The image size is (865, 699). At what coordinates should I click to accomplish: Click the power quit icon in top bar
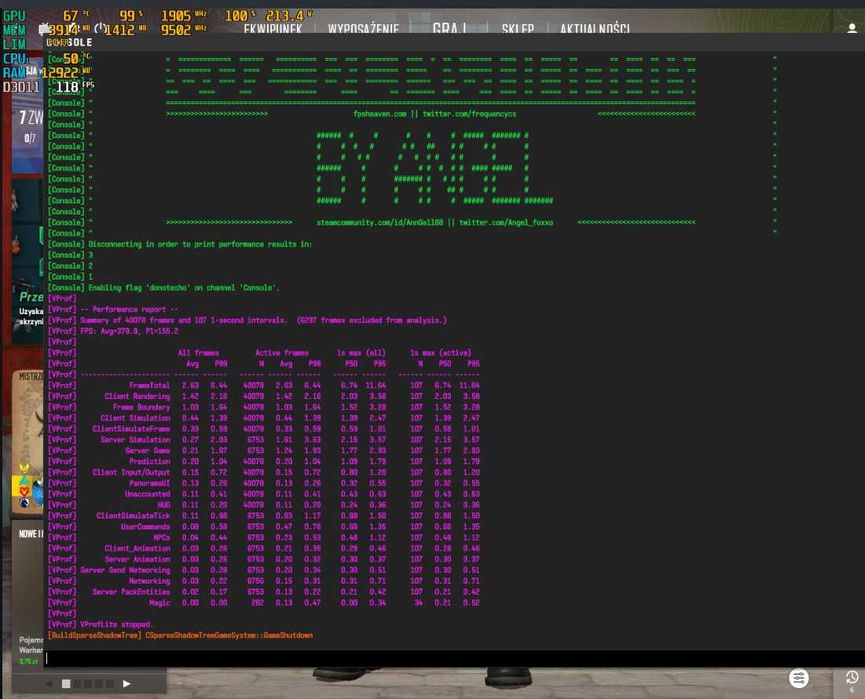(x=100, y=28)
